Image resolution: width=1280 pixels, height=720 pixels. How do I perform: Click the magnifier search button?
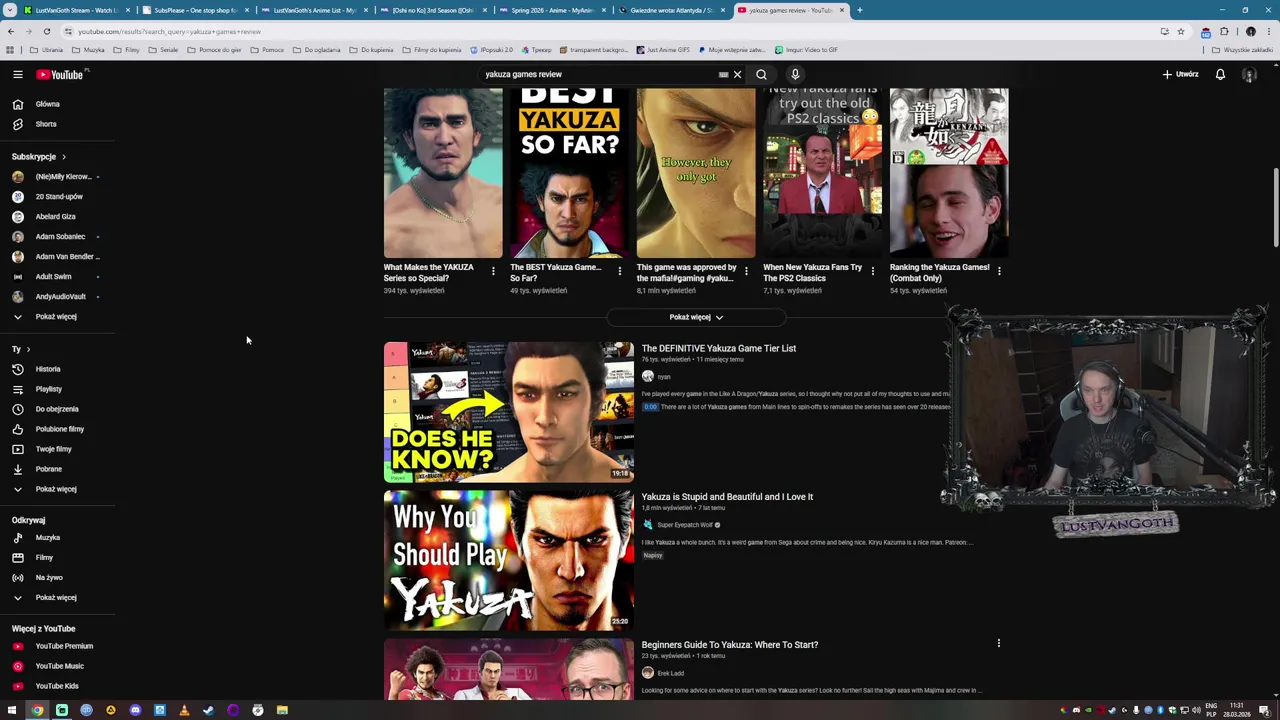(761, 74)
